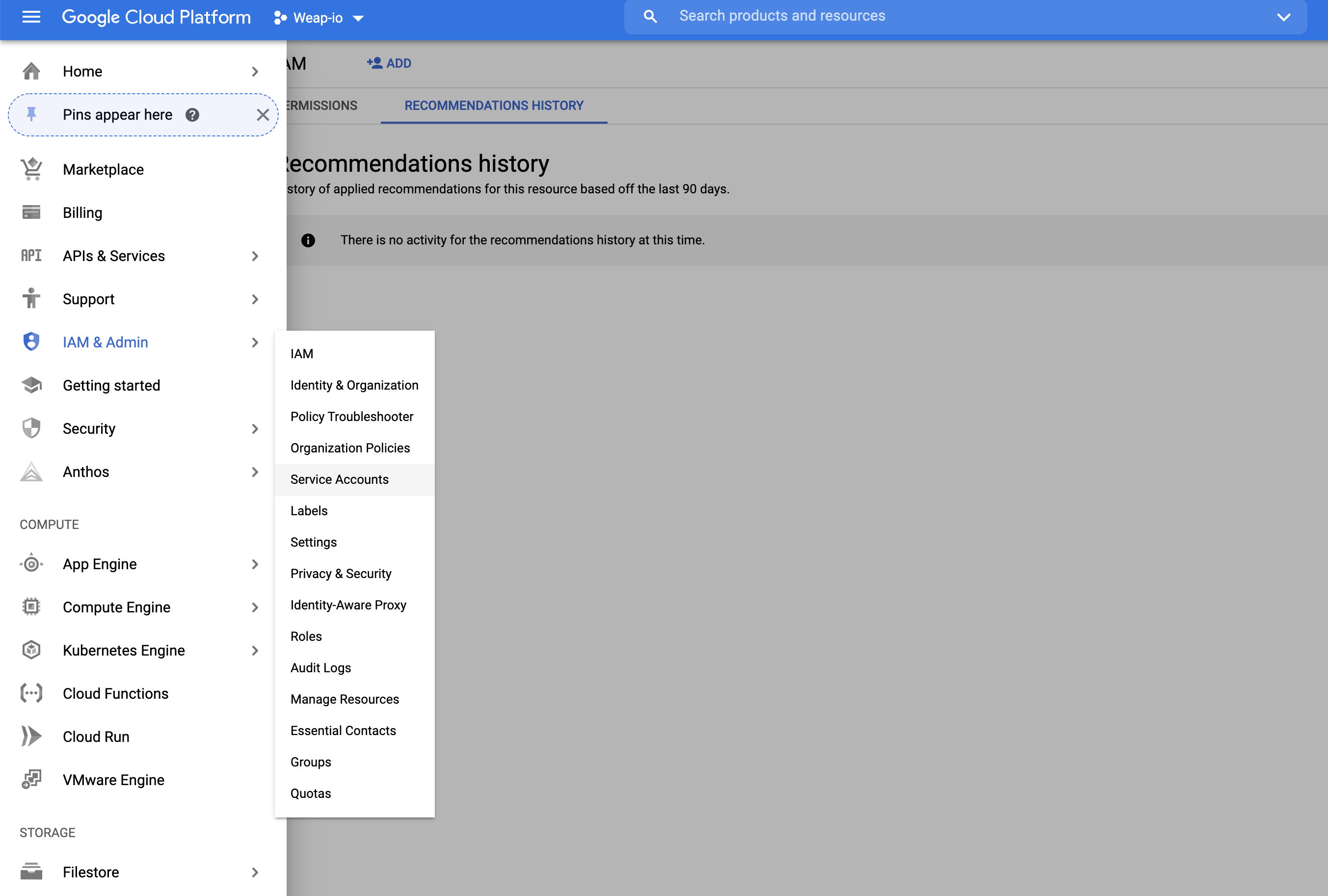Click the Anthos triangle icon
This screenshot has width=1328, height=896.
31,472
